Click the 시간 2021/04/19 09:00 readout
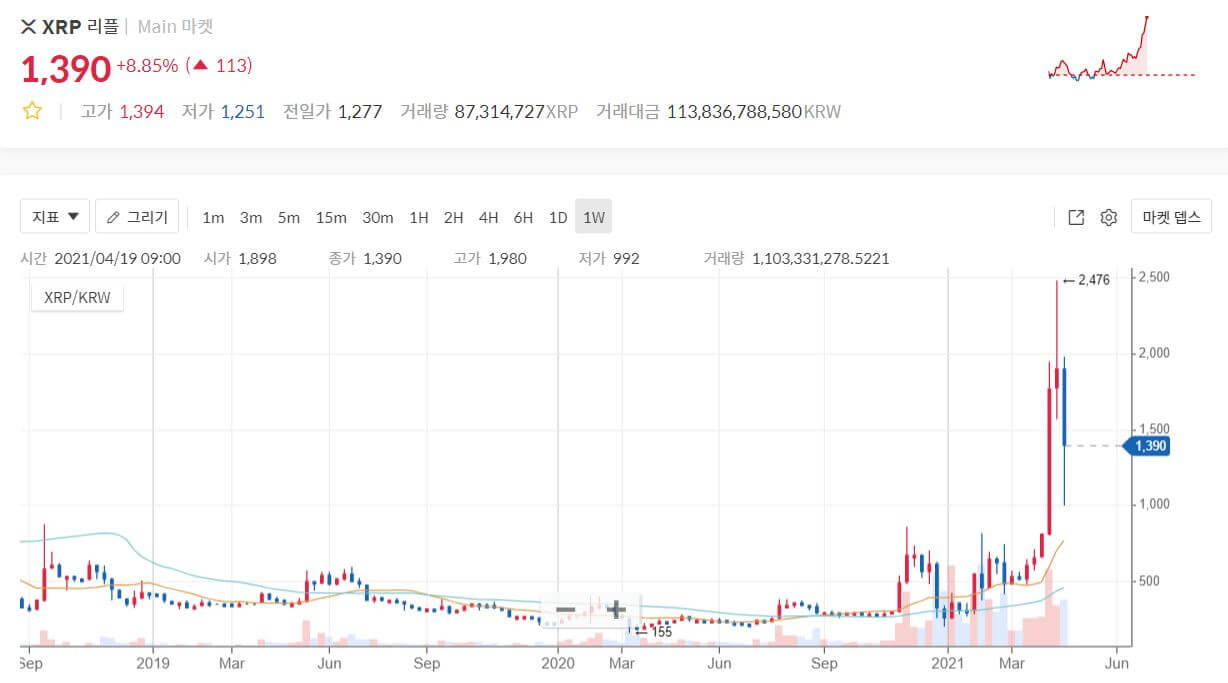This screenshot has height=683, width=1228. 100,258
